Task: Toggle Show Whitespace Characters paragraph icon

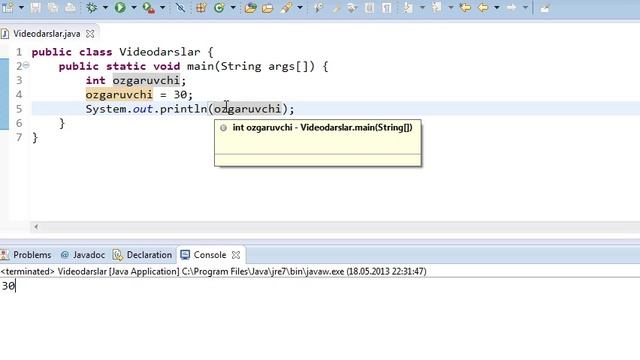Action: click(x=387, y=7)
